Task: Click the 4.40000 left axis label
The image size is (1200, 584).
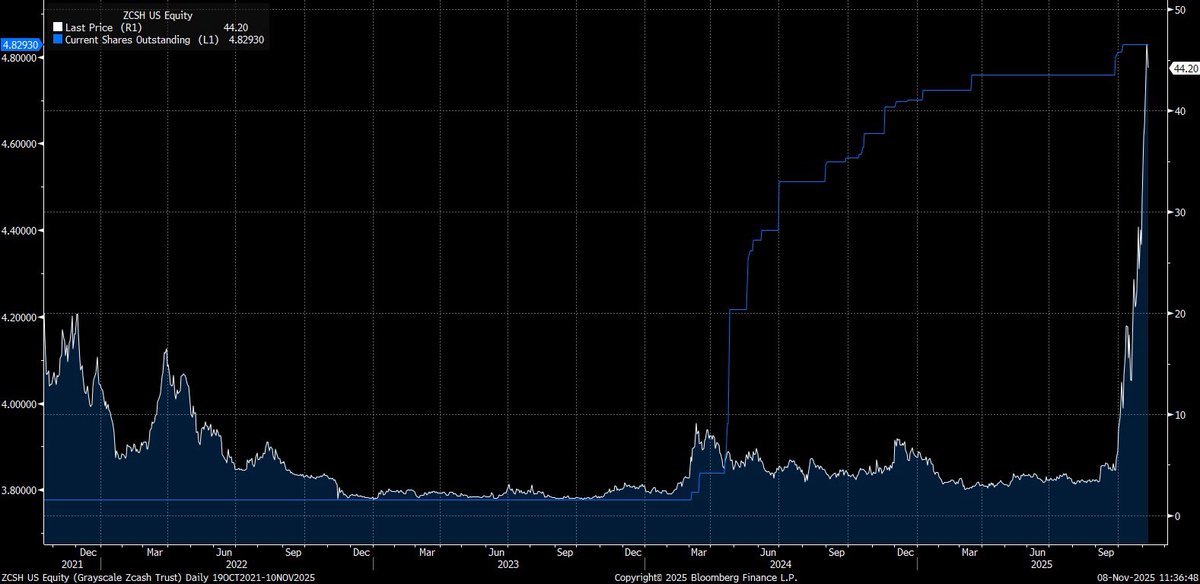Action: coord(20,231)
